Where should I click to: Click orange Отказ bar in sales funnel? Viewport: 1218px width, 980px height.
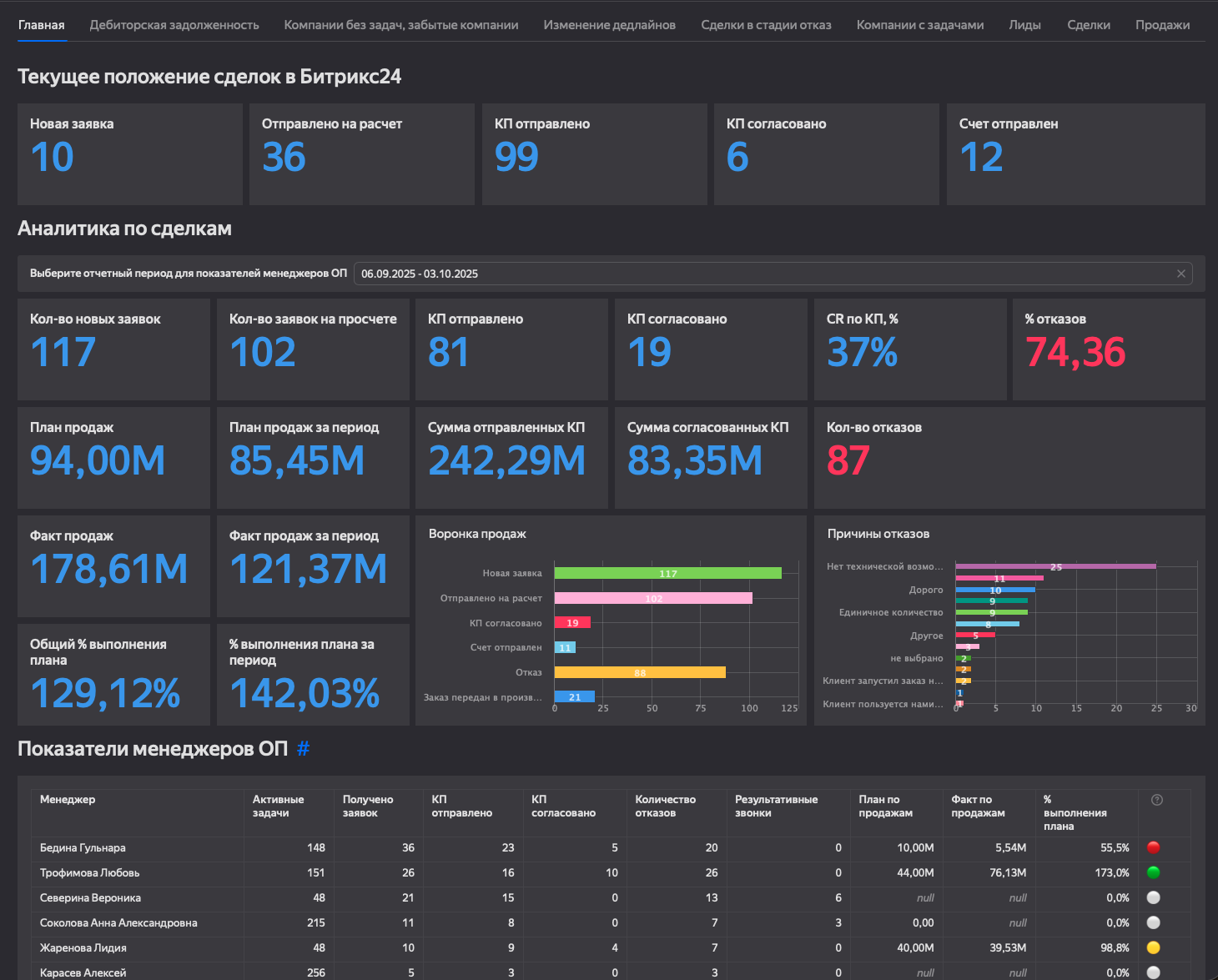point(640,672)
